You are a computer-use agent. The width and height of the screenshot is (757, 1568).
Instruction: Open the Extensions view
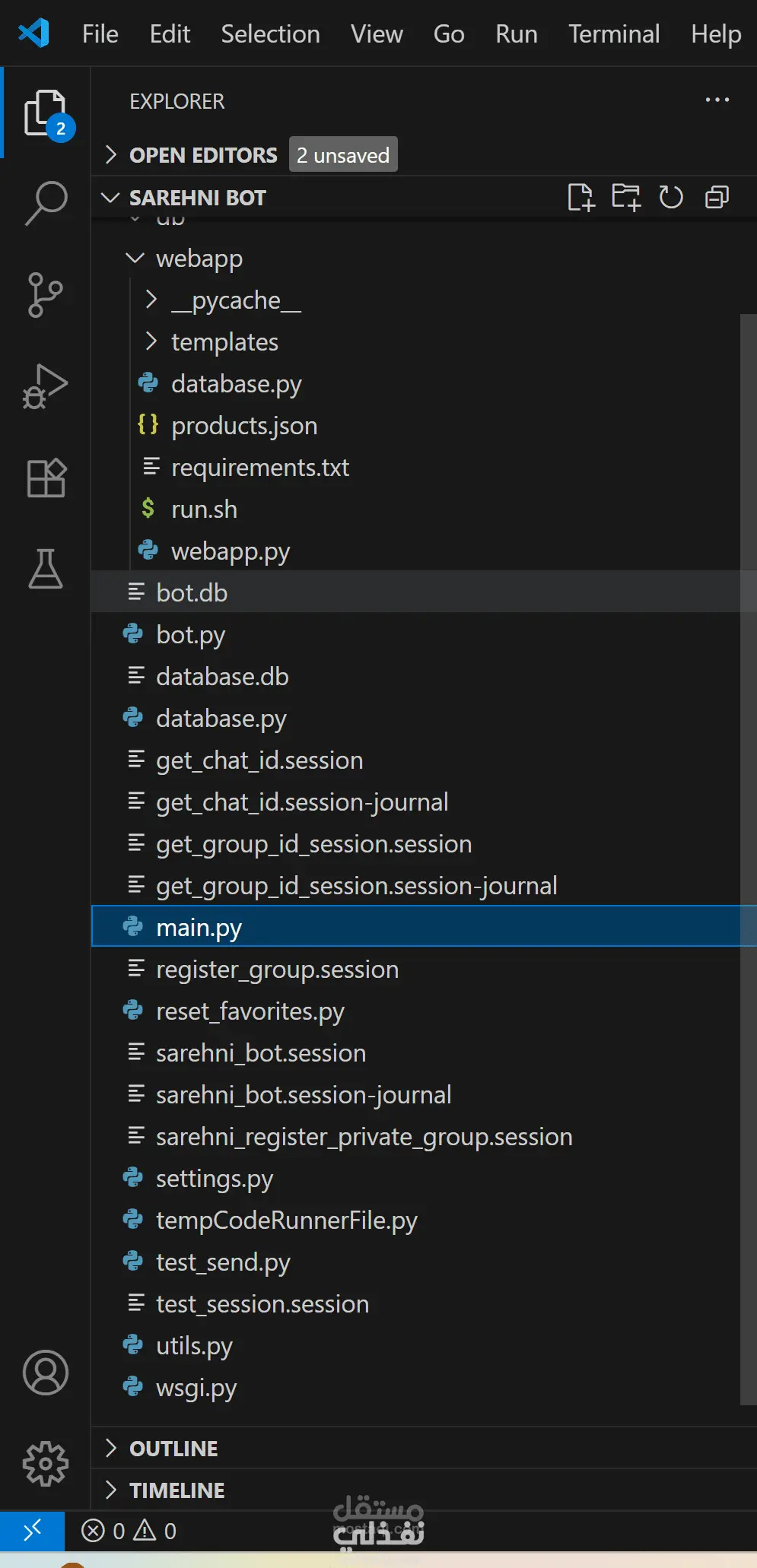[46, 478]
